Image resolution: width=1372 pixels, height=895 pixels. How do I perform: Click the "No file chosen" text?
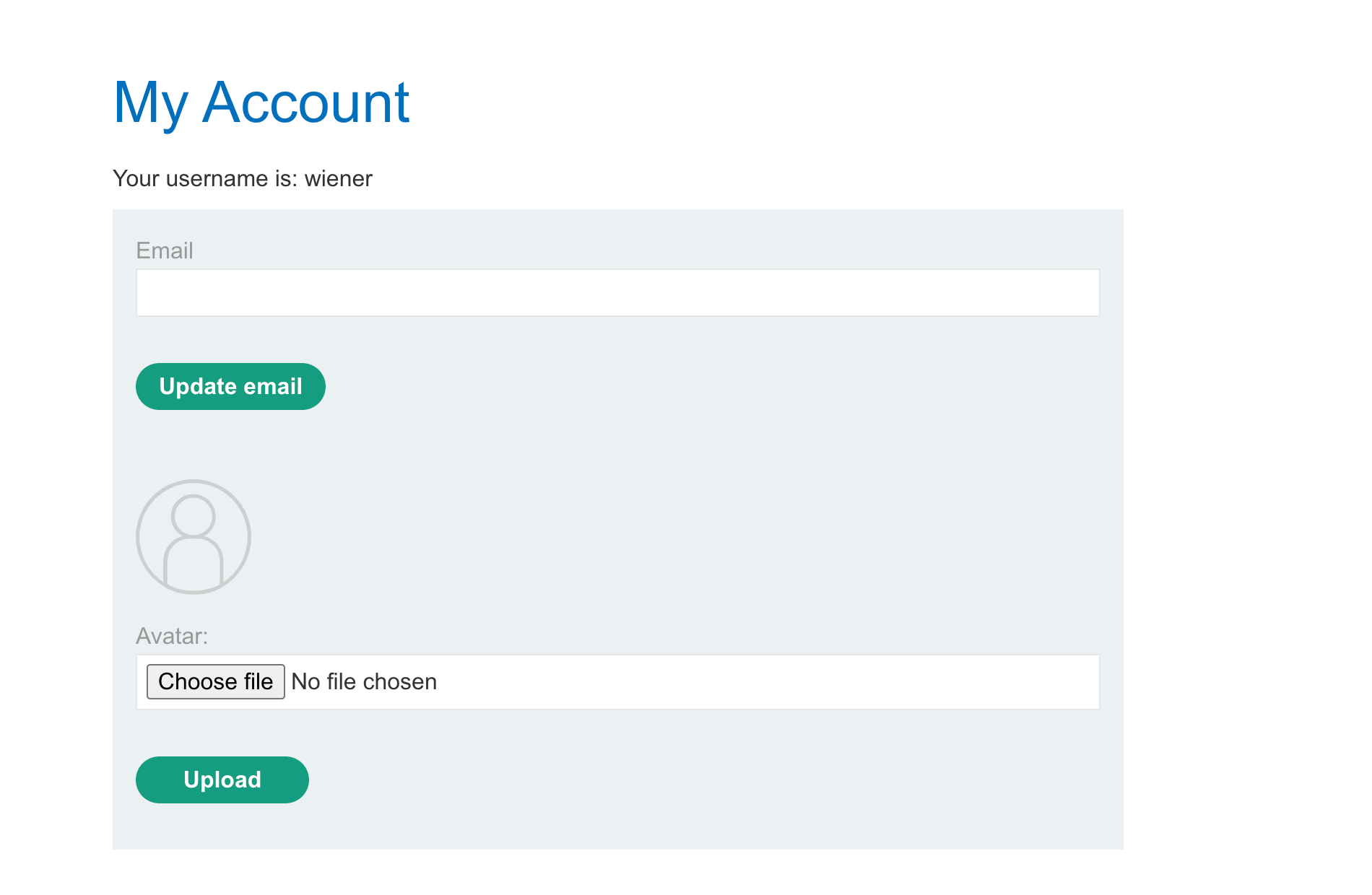tap(364, 682)
